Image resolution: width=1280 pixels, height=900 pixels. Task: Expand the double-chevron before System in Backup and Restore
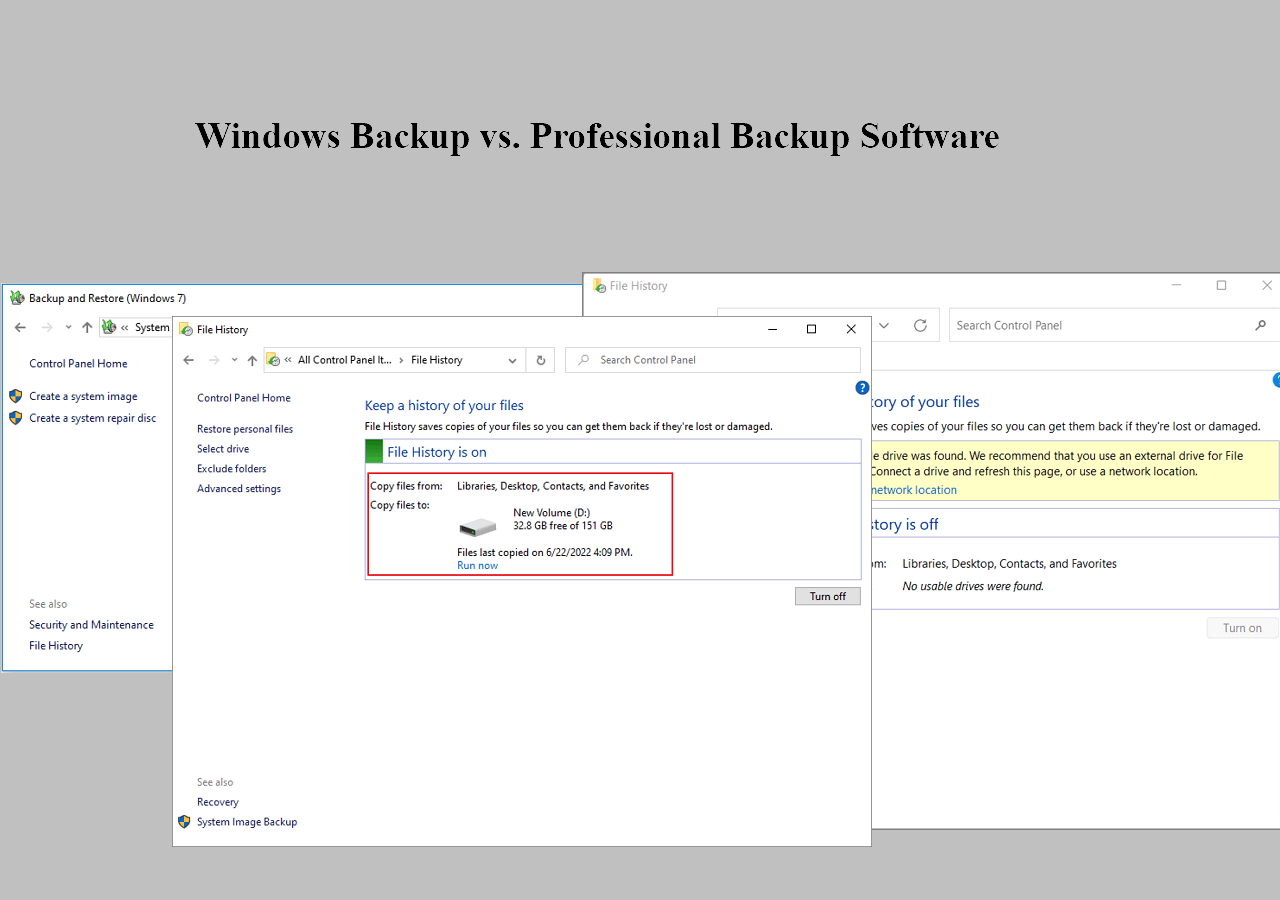coord(124,327)
